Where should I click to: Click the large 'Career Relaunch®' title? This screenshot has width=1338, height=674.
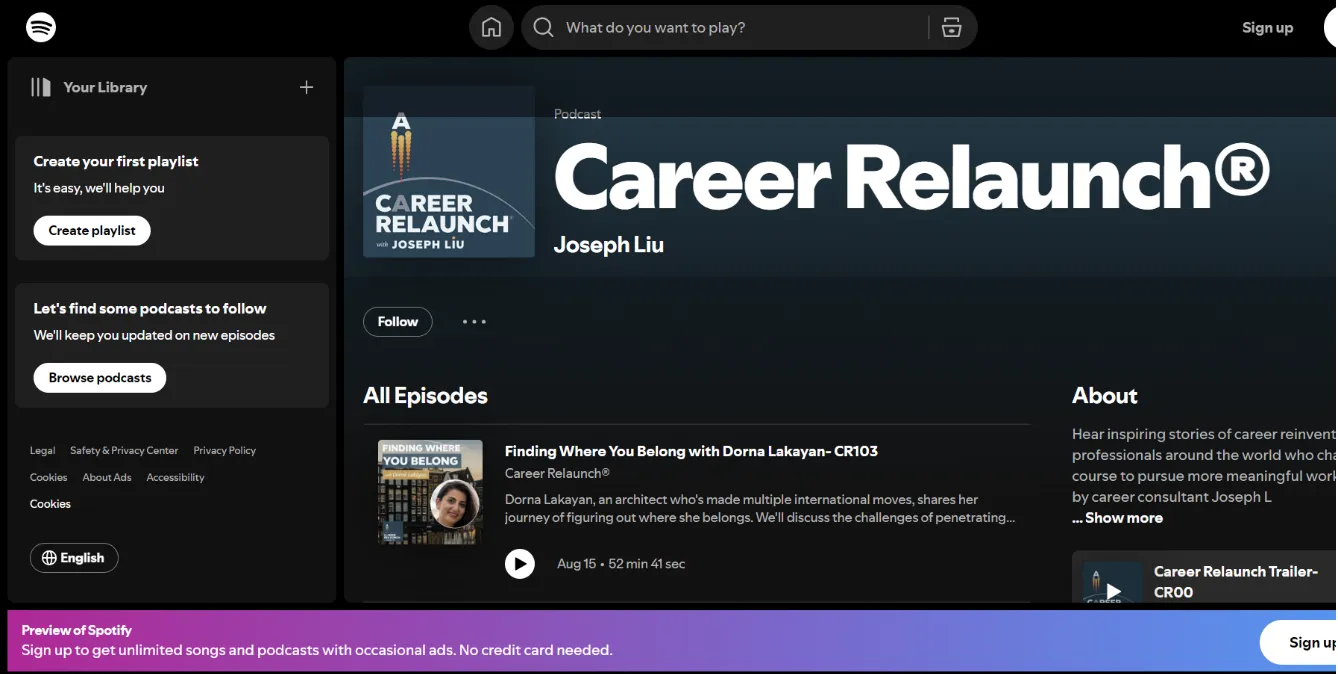click(912, 177)
